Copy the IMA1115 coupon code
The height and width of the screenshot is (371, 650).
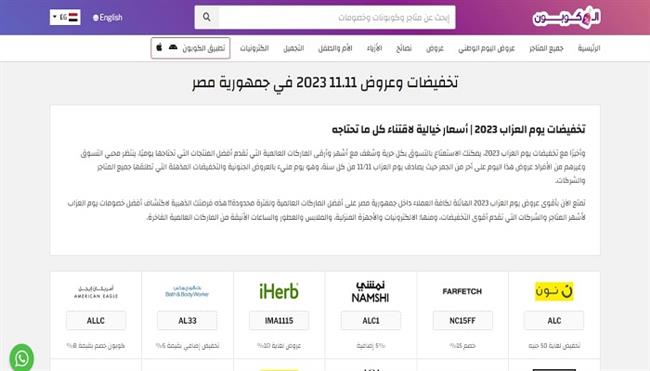[x=279, y=320]
